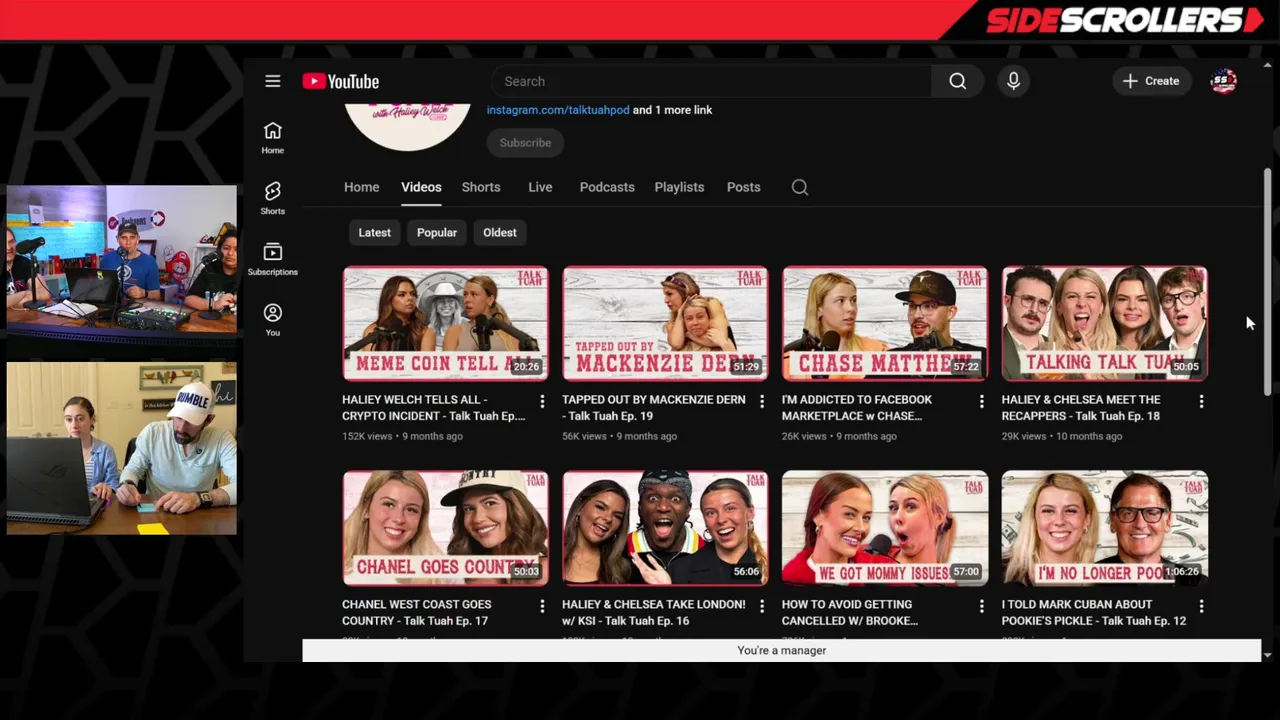This screenshot has height=720, width=1280.
Task: Open options for Chanel West Coast video
Action: tap(542, 606)
